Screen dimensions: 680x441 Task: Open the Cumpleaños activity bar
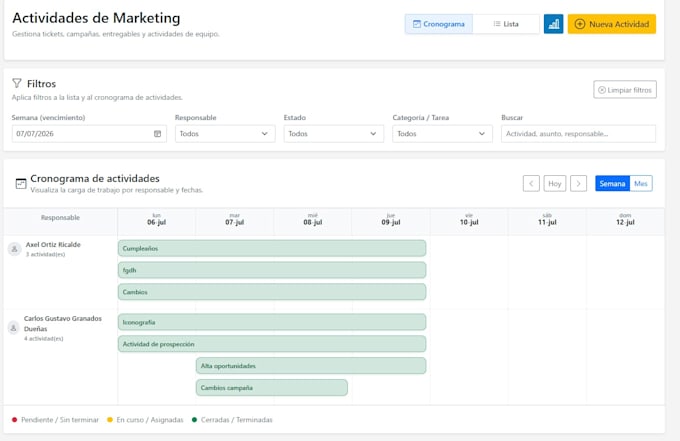coord(272,248)
